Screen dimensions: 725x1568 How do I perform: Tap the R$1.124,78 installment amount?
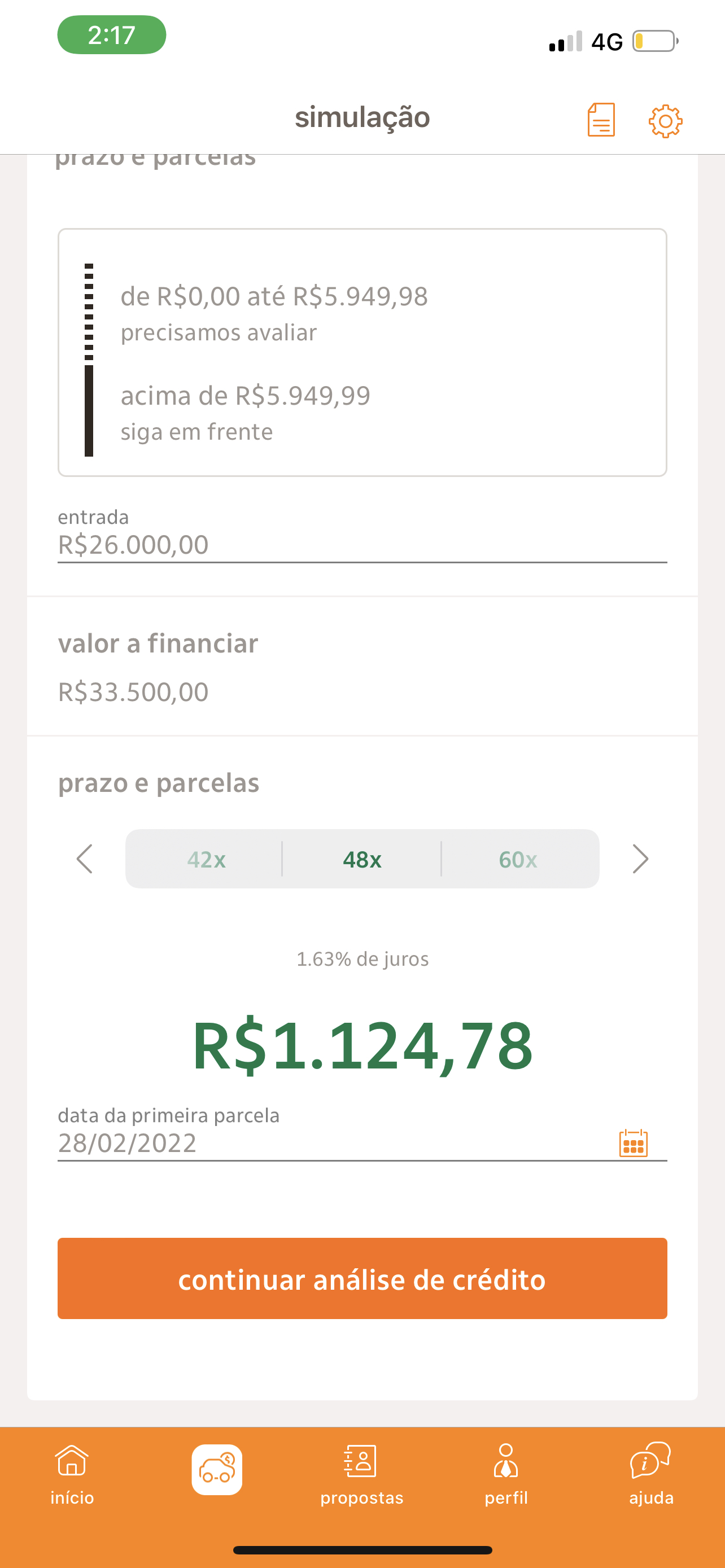[363, 1045]
